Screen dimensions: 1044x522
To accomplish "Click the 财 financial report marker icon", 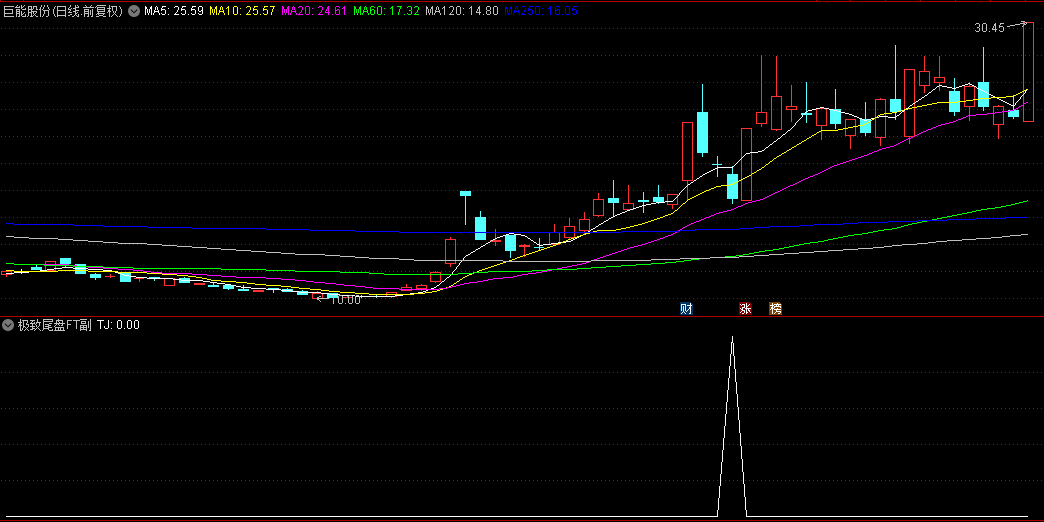I will coord(686,308).
